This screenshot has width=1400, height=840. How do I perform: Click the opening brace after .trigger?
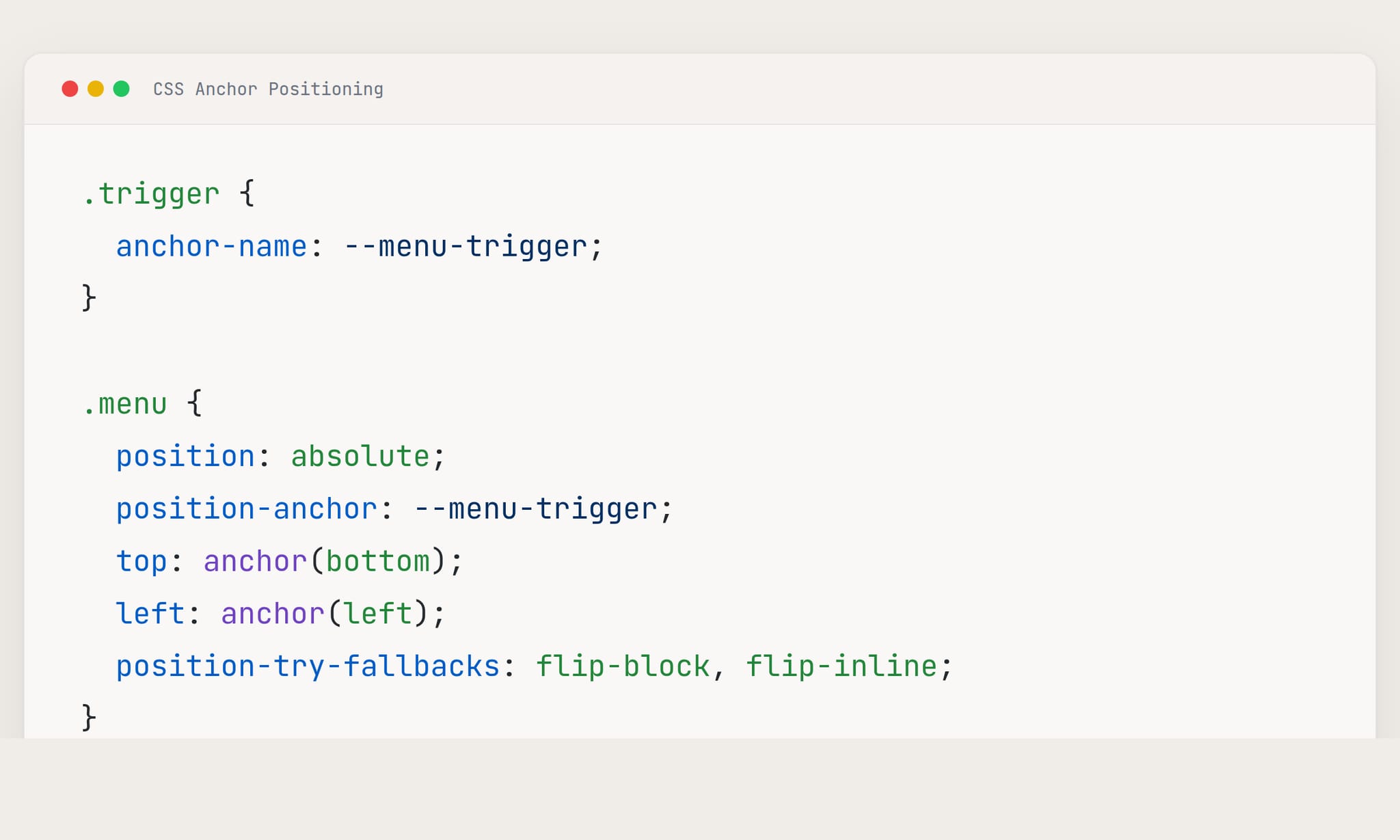point(247,194)
